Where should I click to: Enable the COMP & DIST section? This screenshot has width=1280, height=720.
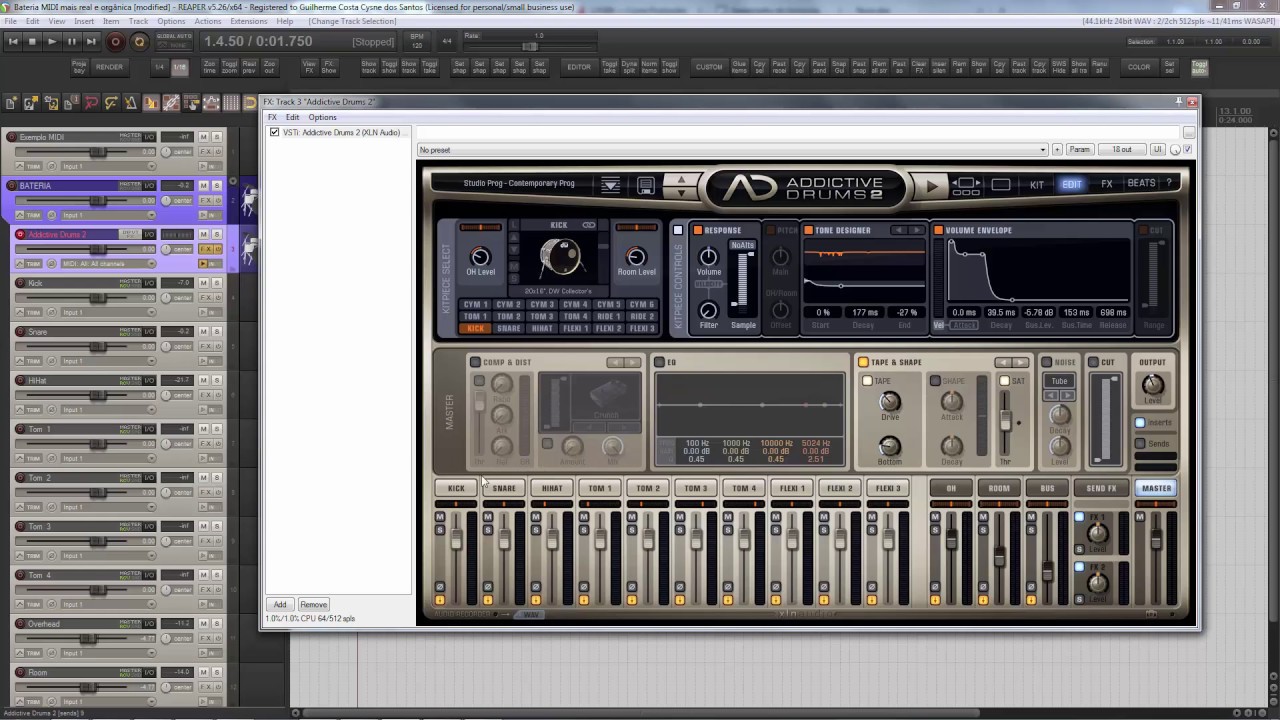[x=475, y=362]
